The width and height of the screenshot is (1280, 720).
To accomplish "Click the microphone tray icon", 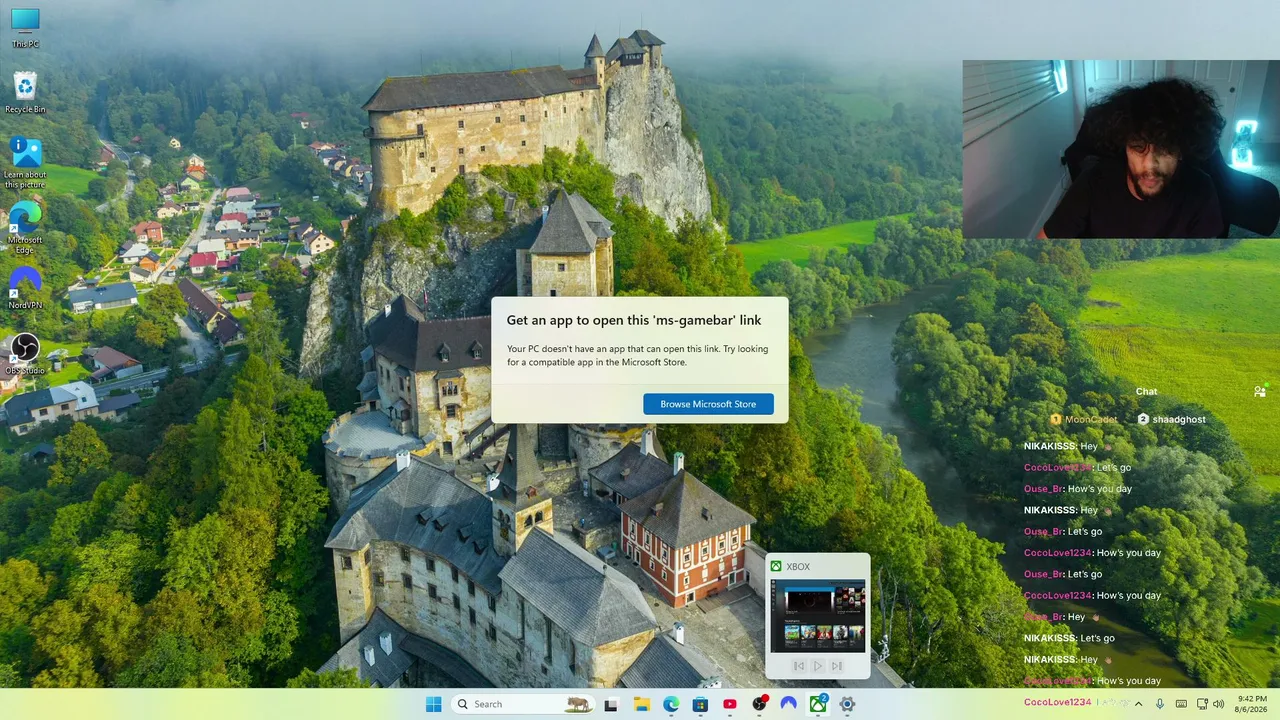I will 1160,704.
